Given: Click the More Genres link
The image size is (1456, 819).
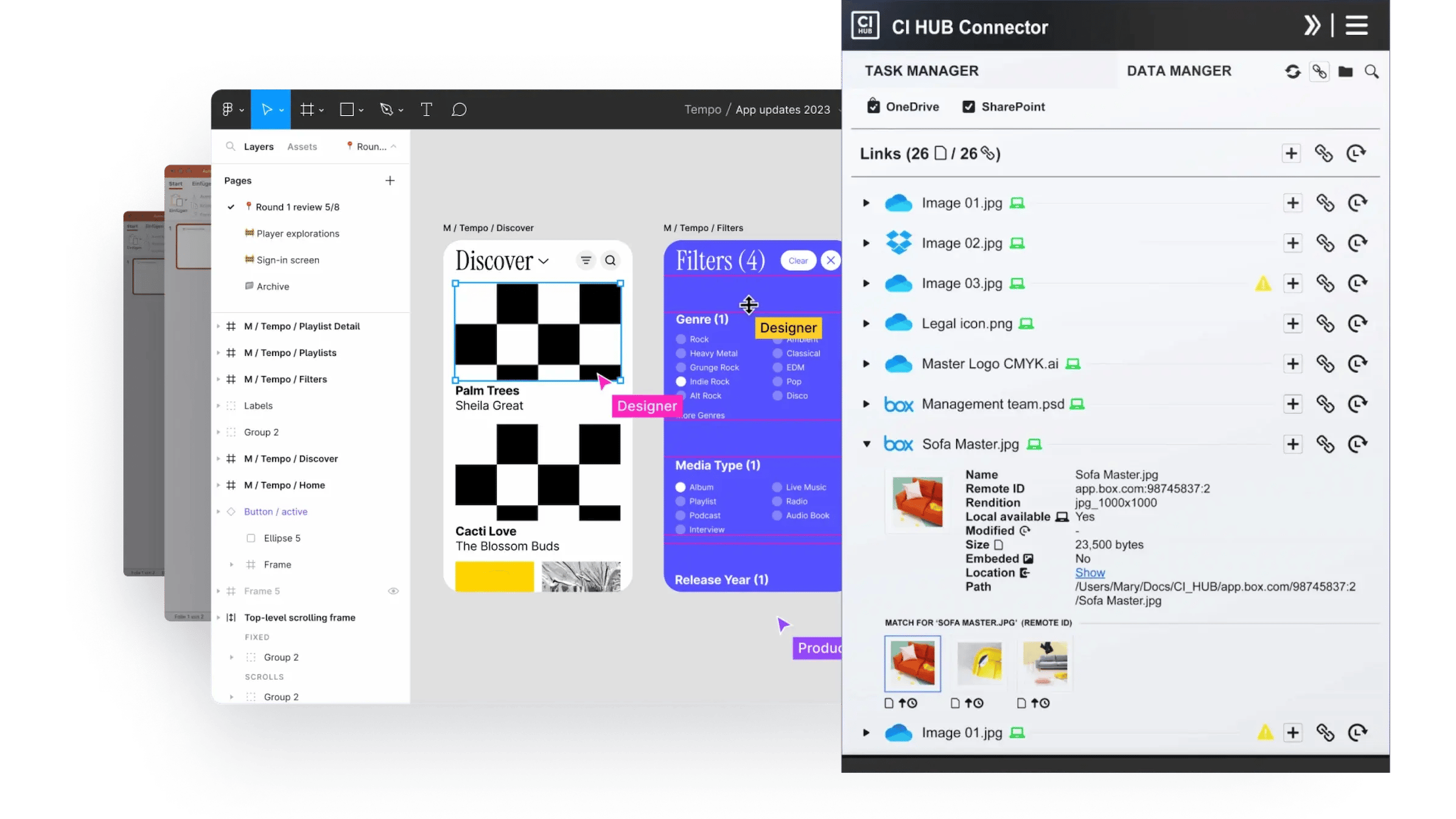Looking at the screenshot, I should coord(701,416).
